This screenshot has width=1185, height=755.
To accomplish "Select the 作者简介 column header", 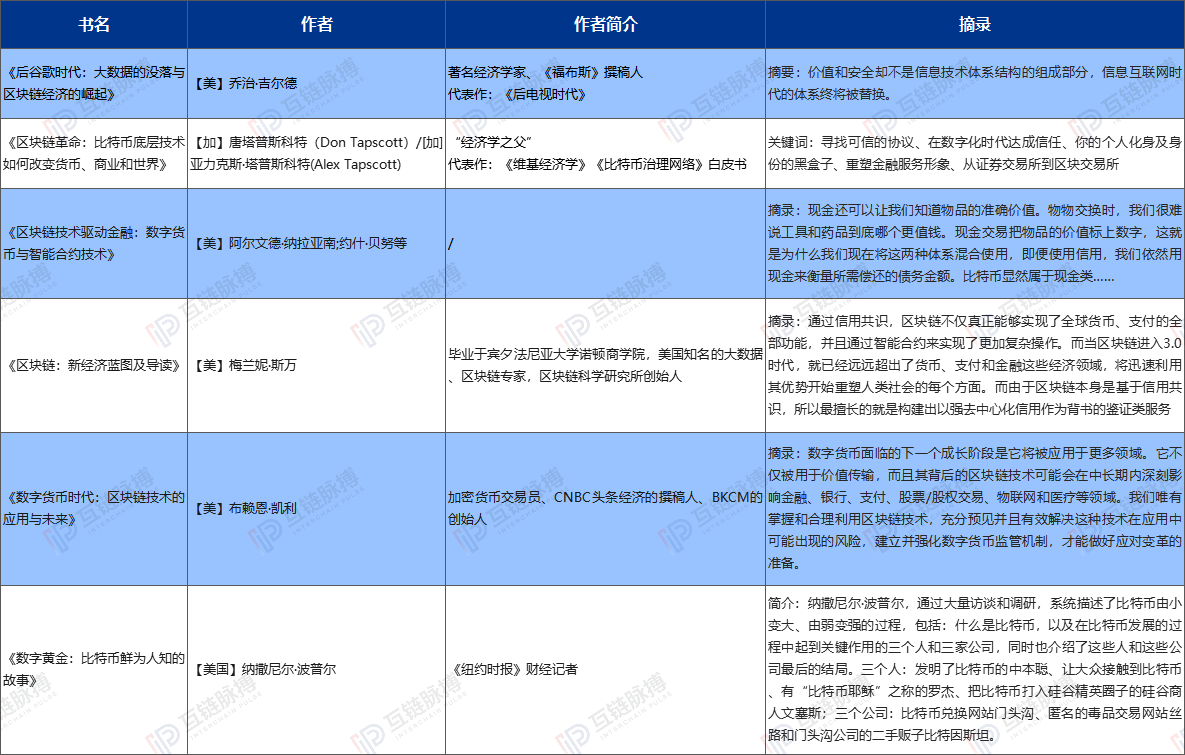I will 605,24.
